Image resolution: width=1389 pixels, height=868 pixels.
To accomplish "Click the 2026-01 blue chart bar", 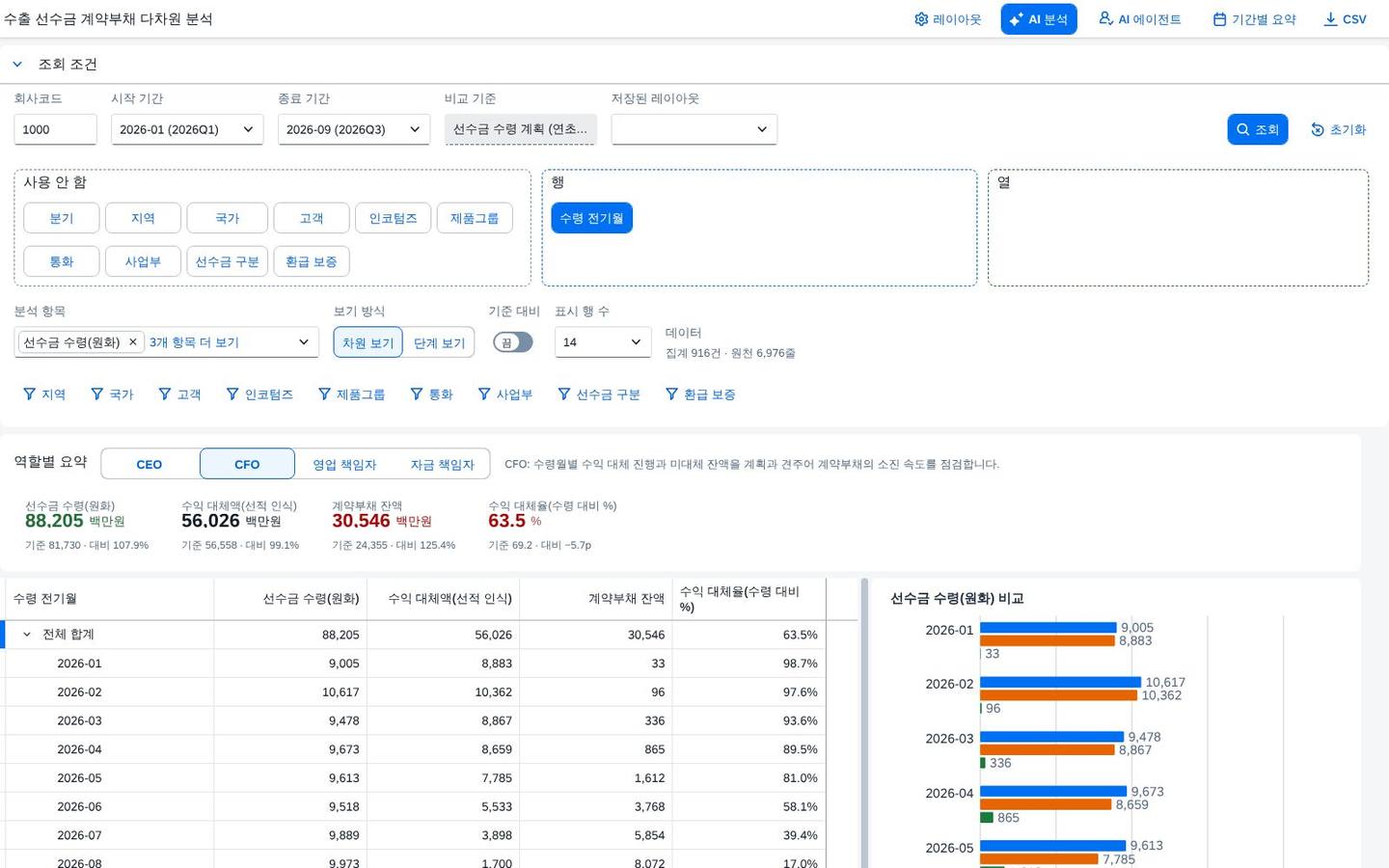I will (1049, 628).
